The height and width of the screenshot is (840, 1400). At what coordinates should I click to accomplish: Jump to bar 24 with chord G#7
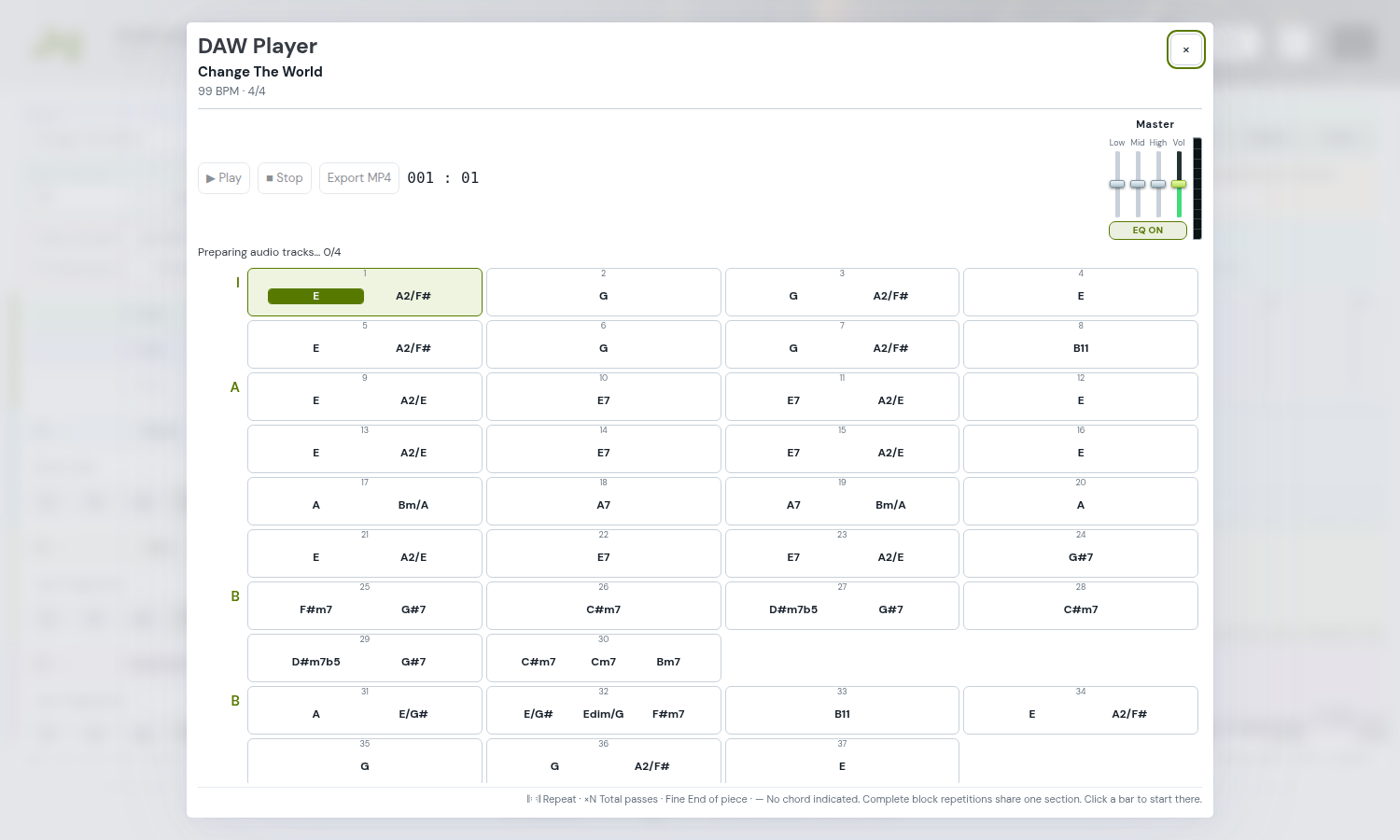1081,553
